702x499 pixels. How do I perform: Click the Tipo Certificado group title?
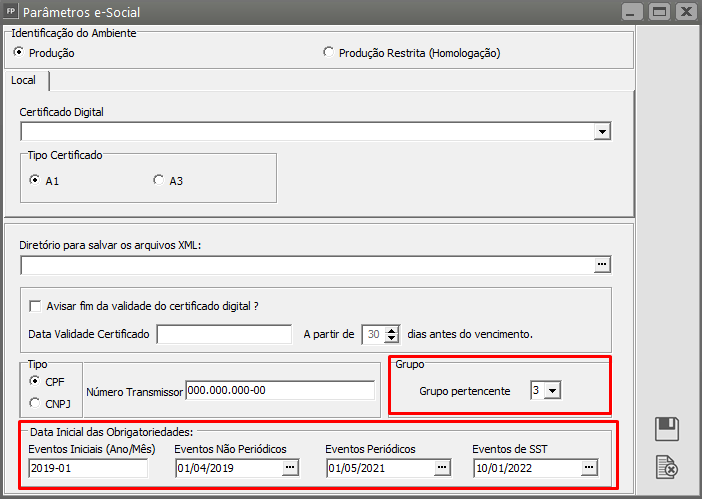(65, 155)
